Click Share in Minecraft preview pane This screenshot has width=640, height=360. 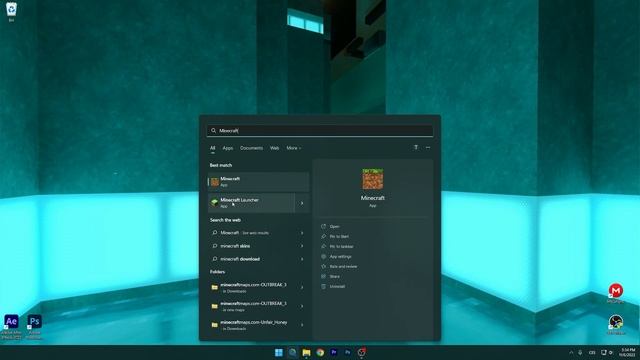(x=335, y=277)
